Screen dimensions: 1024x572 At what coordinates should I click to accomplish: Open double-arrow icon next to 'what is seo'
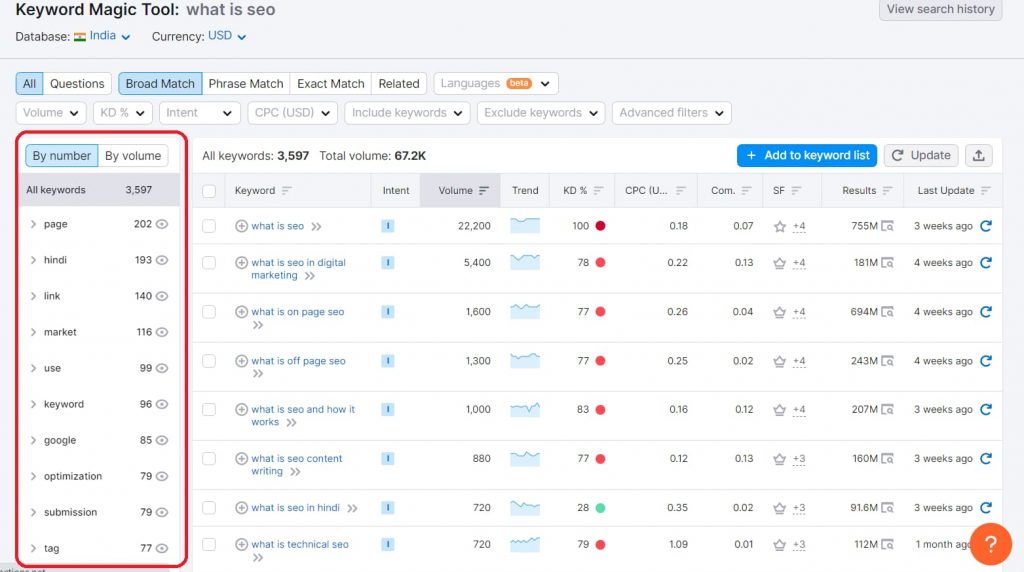[316, 227]
